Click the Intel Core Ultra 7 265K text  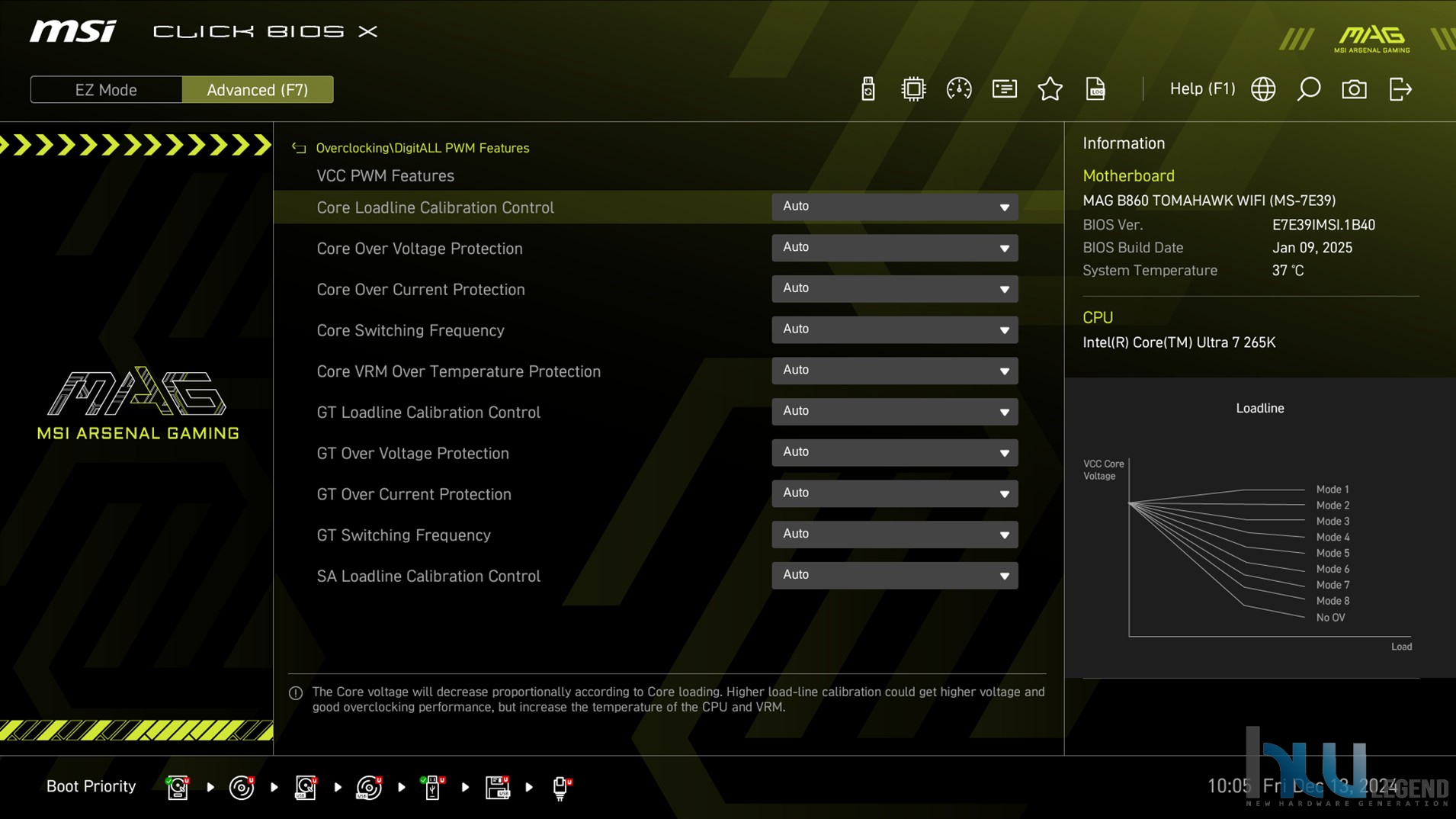1179,342
